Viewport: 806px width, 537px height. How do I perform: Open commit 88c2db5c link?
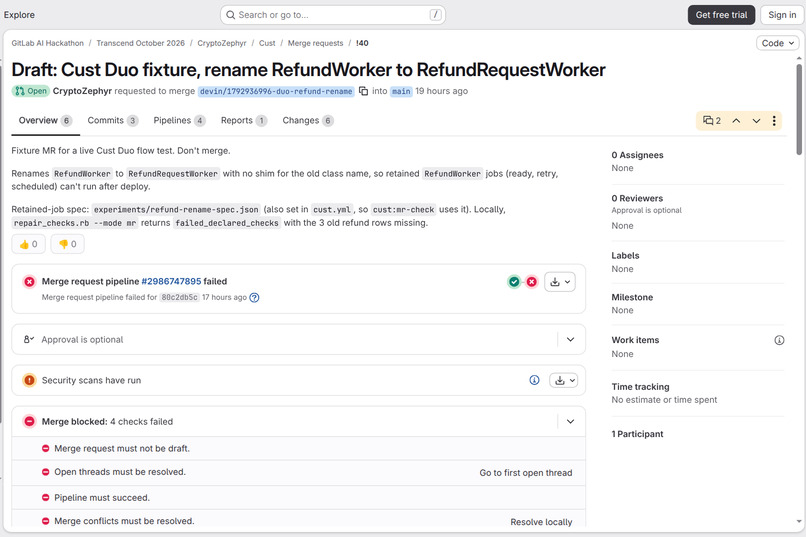tap(179, 298)
